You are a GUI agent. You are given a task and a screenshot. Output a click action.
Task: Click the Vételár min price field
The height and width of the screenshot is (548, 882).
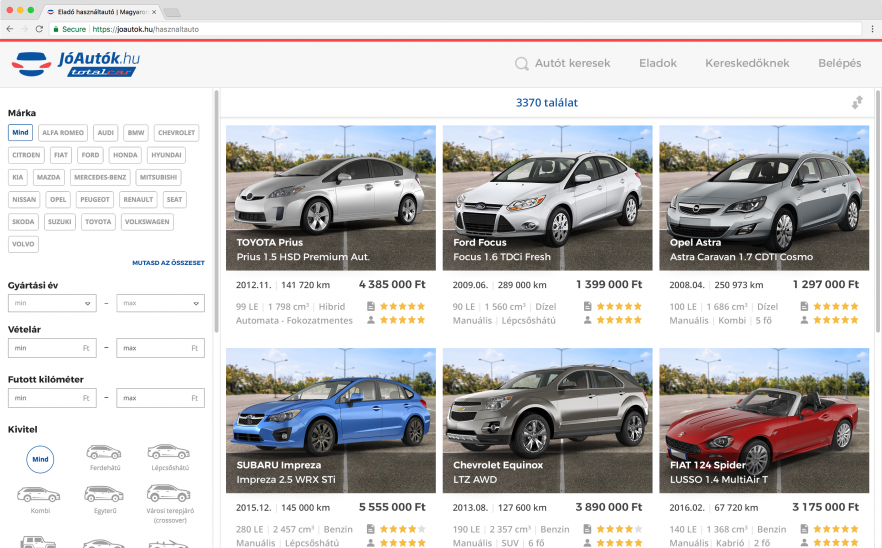52,348
